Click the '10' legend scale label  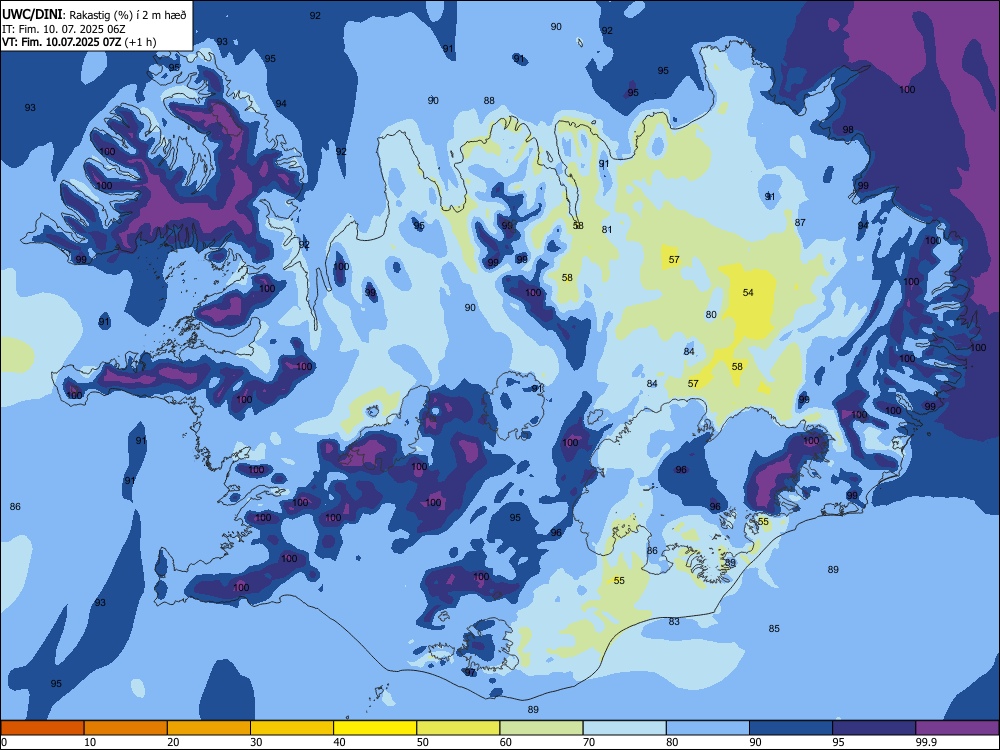[x=90, y=742]
